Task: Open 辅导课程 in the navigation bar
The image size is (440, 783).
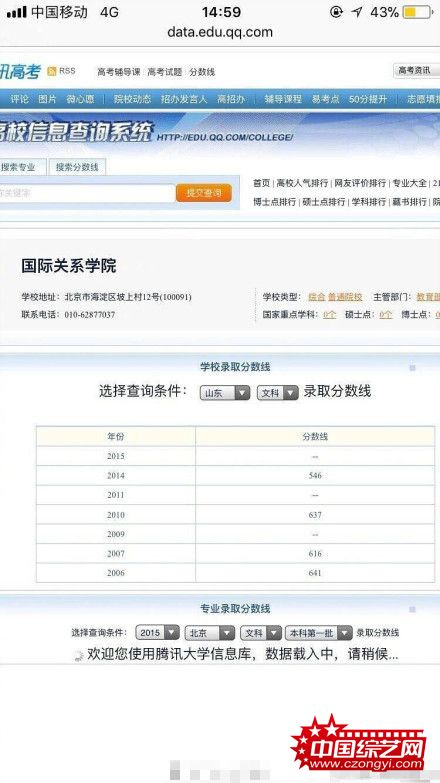Action: [283, 99]
